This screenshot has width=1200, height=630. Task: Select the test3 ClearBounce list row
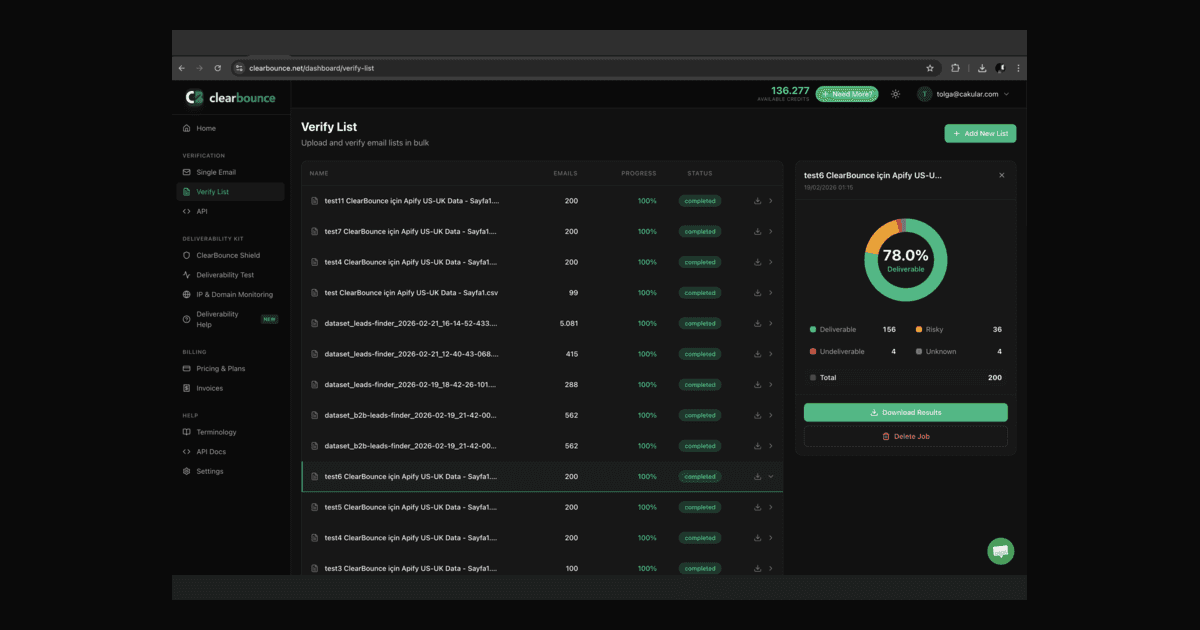coord(542,568)
